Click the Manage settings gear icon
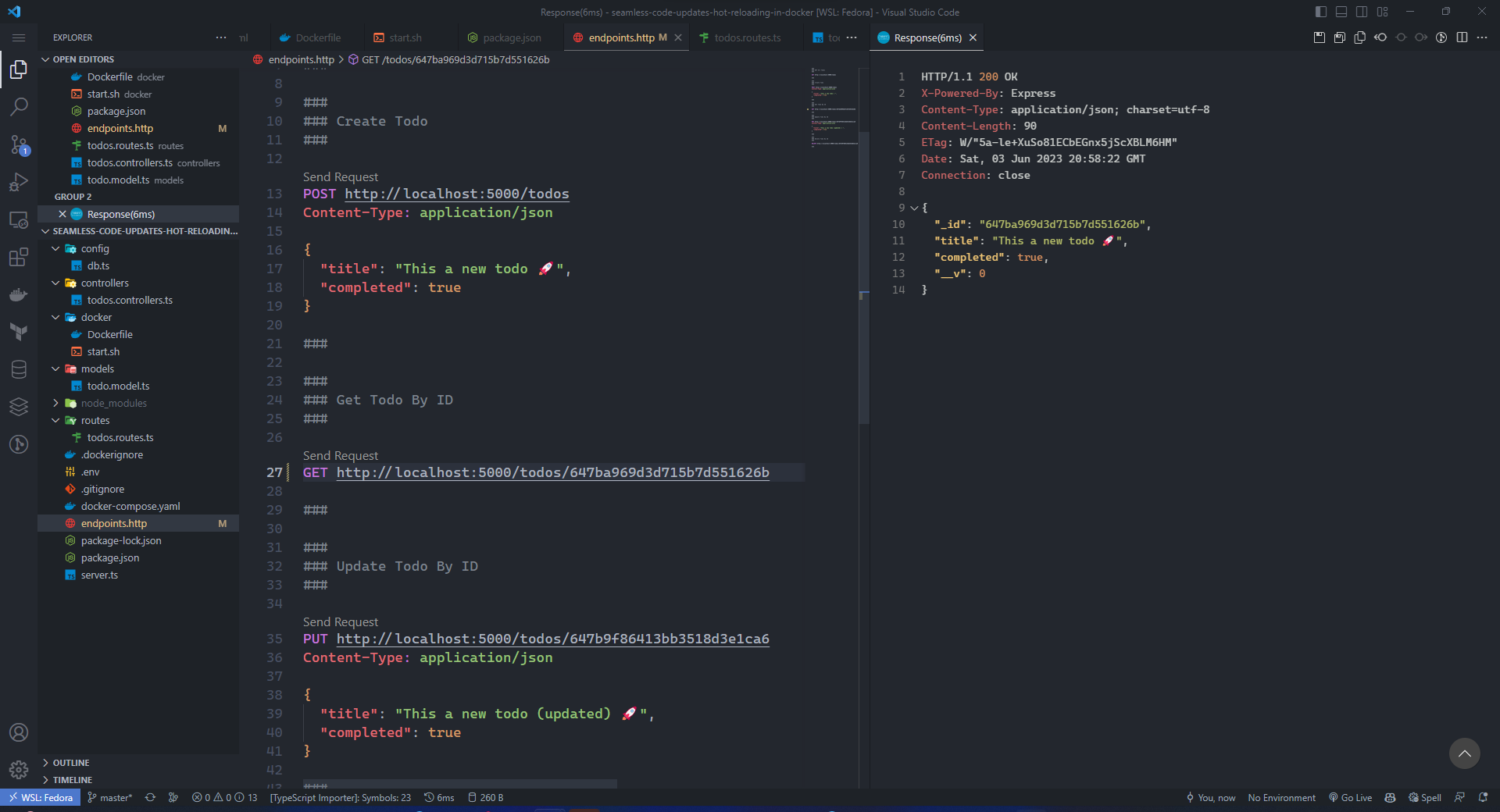Viewport: 1500px width, 812px height. [x=19, y=770]
